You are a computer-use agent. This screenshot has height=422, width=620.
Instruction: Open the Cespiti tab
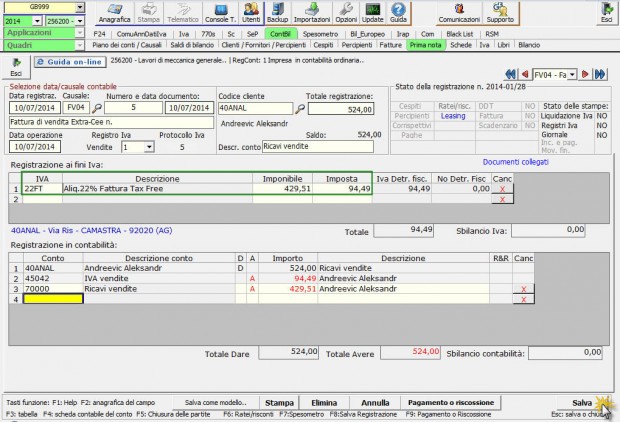323,45
